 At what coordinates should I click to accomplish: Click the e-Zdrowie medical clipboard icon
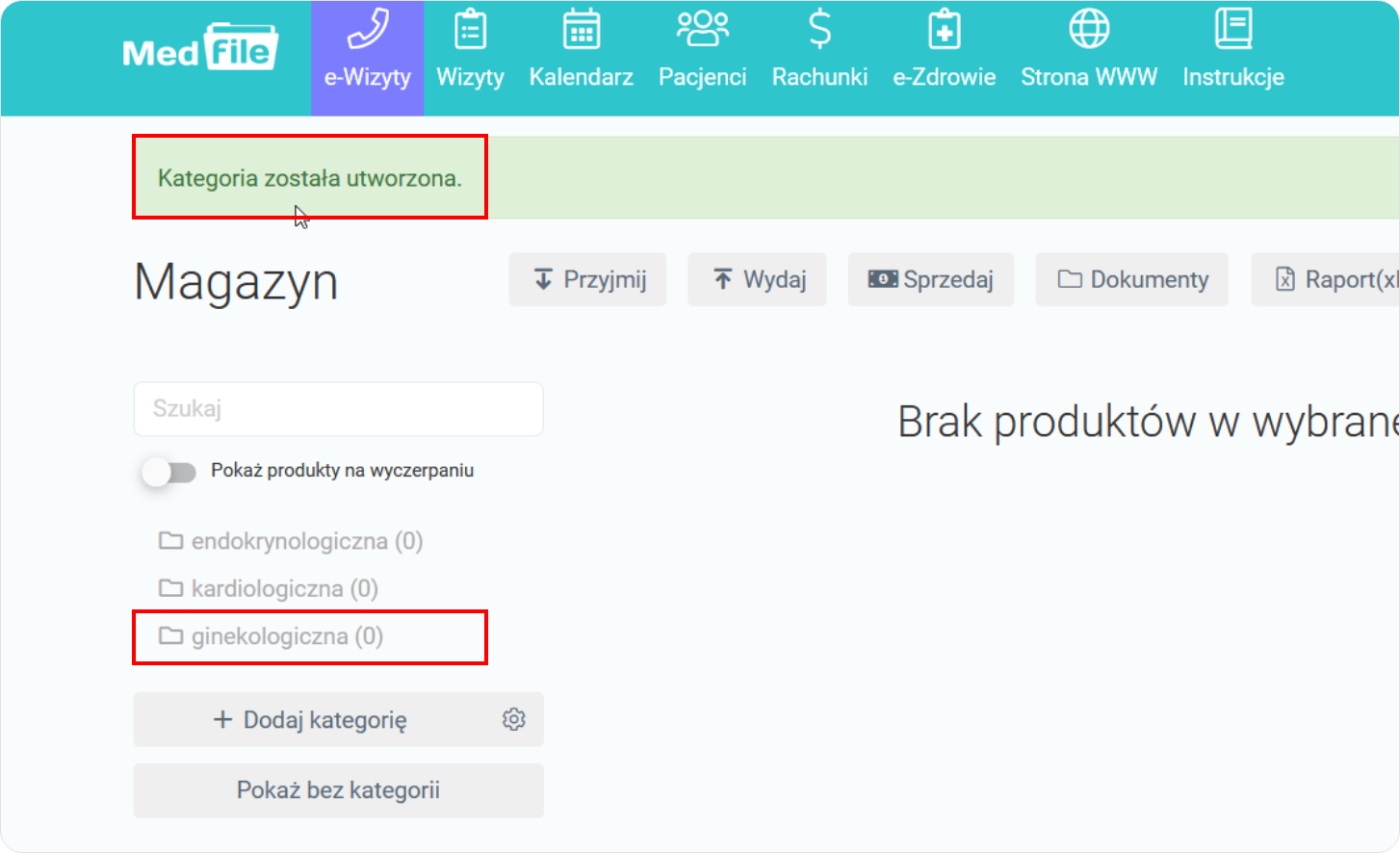[945, 29]
